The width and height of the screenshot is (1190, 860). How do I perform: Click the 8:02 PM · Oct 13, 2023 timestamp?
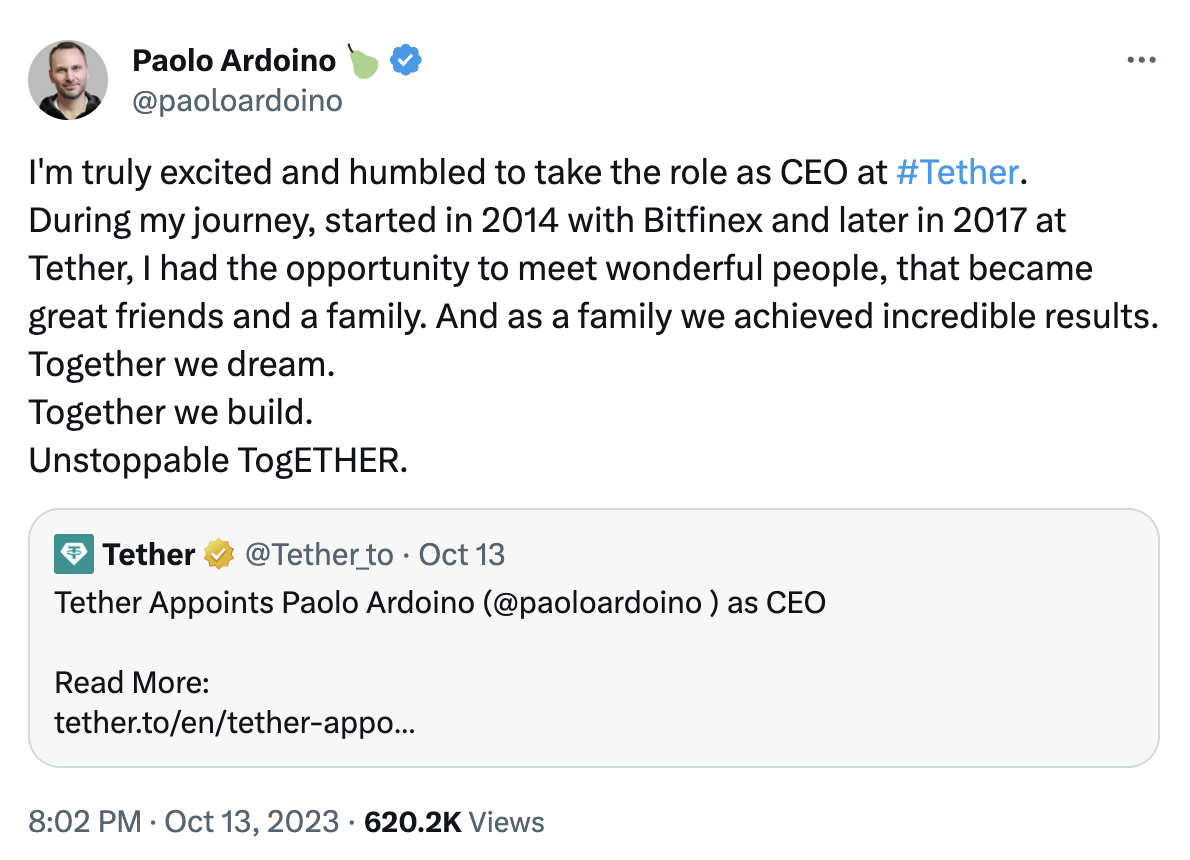tap(184, 822)
